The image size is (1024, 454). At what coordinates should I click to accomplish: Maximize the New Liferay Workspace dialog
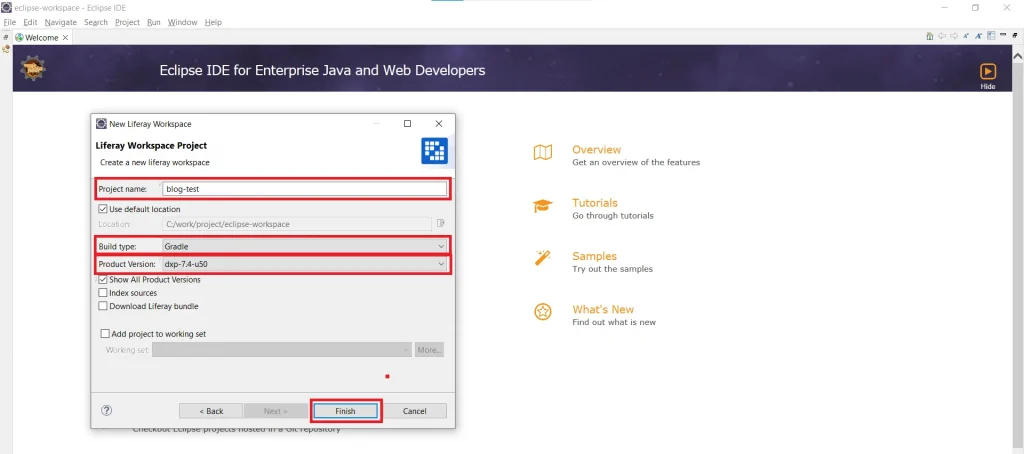coord(408,123)
